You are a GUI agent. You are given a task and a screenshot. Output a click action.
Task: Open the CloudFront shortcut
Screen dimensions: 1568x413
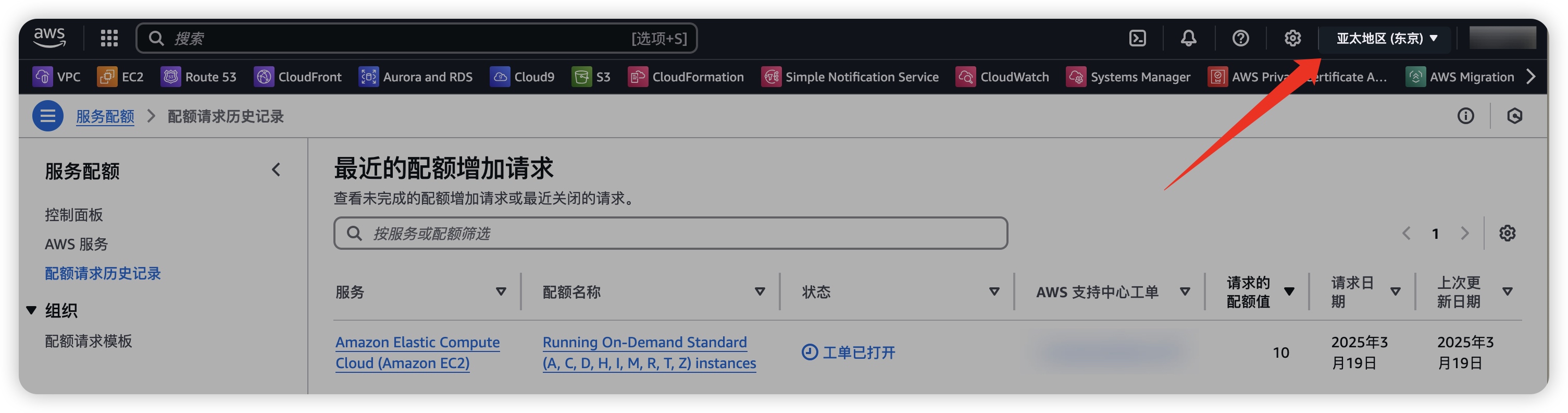pos(297,77)
